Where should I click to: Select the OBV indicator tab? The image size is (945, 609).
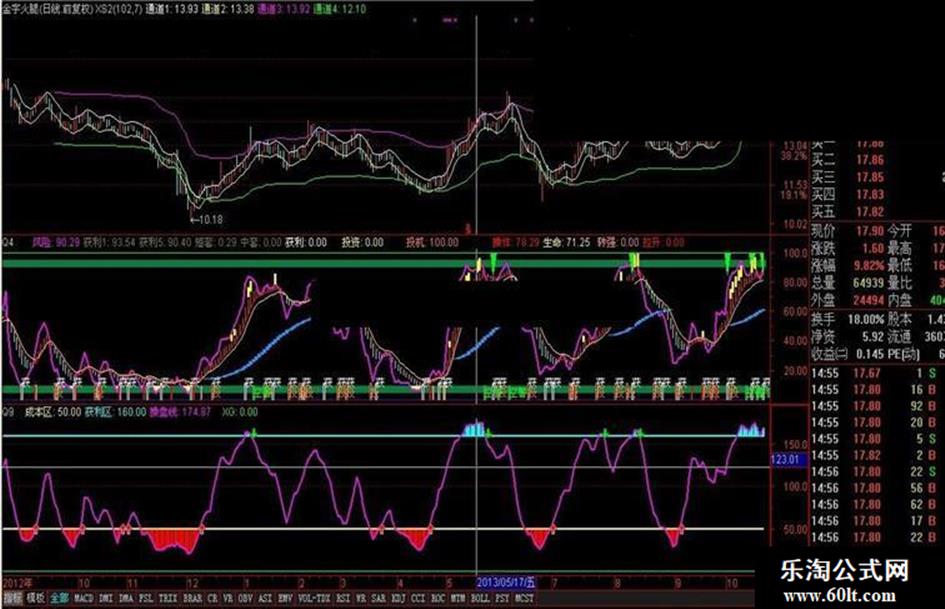(x=245, y=598)
